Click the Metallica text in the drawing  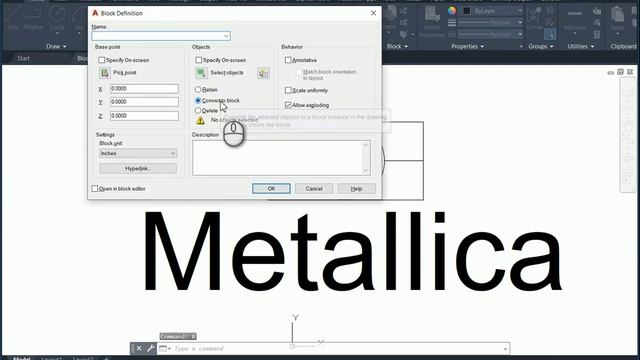[x=352, y=250]
